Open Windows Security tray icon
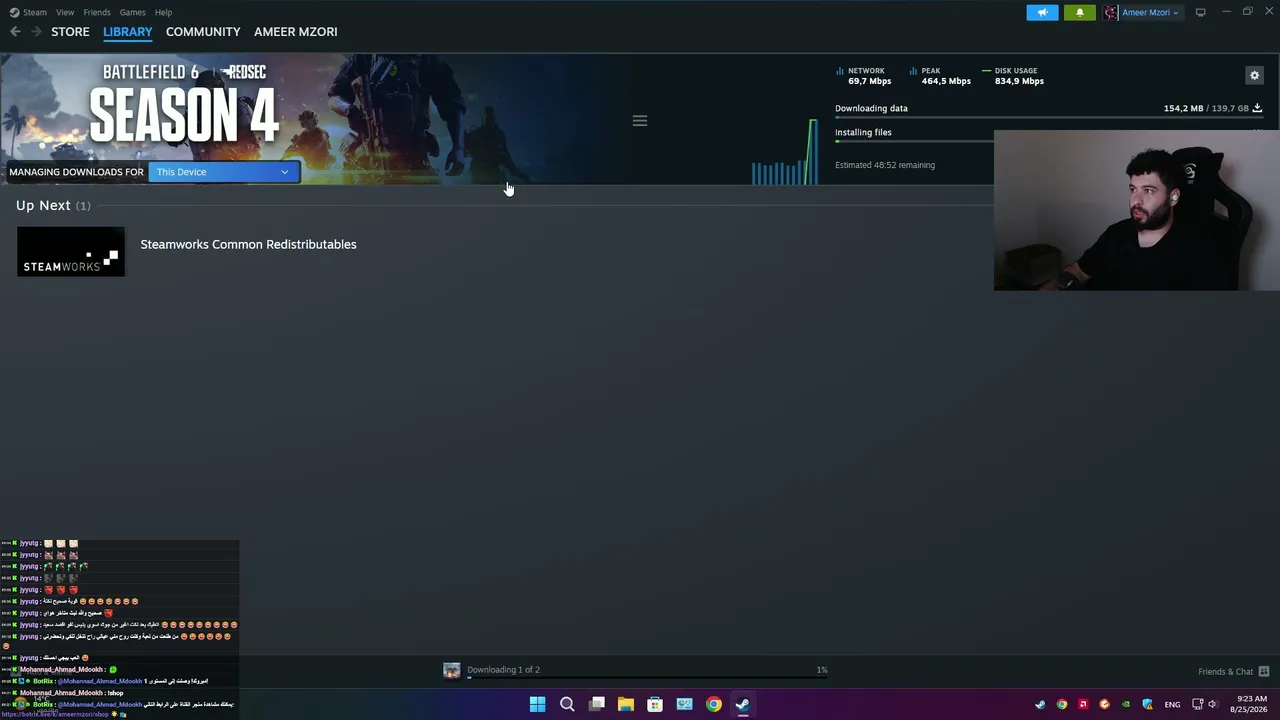This screenshot has height=720, width=1280. 1147,704
